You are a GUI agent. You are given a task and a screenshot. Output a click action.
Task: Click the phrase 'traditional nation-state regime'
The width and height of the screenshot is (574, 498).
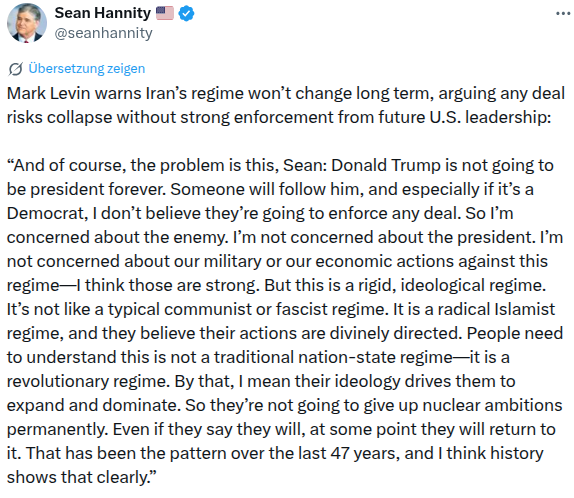tap(333, 357)
